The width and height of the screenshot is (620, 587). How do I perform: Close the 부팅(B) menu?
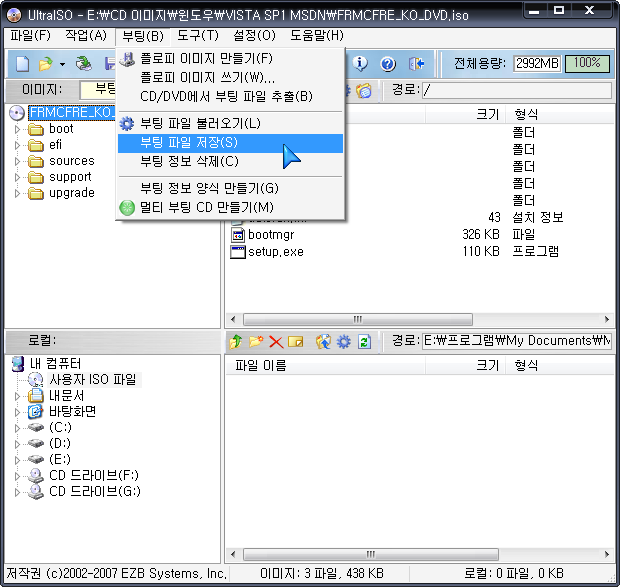point(143,36)
